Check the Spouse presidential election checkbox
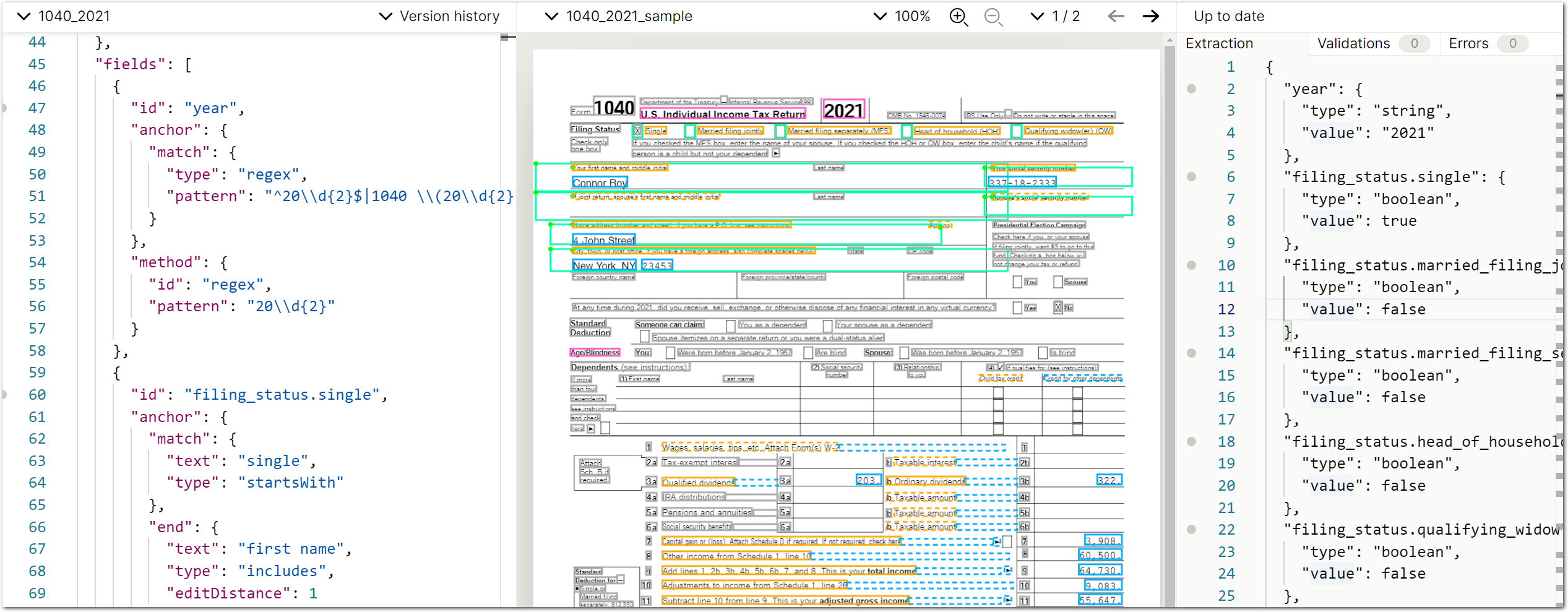 [x=1058, y=282]
